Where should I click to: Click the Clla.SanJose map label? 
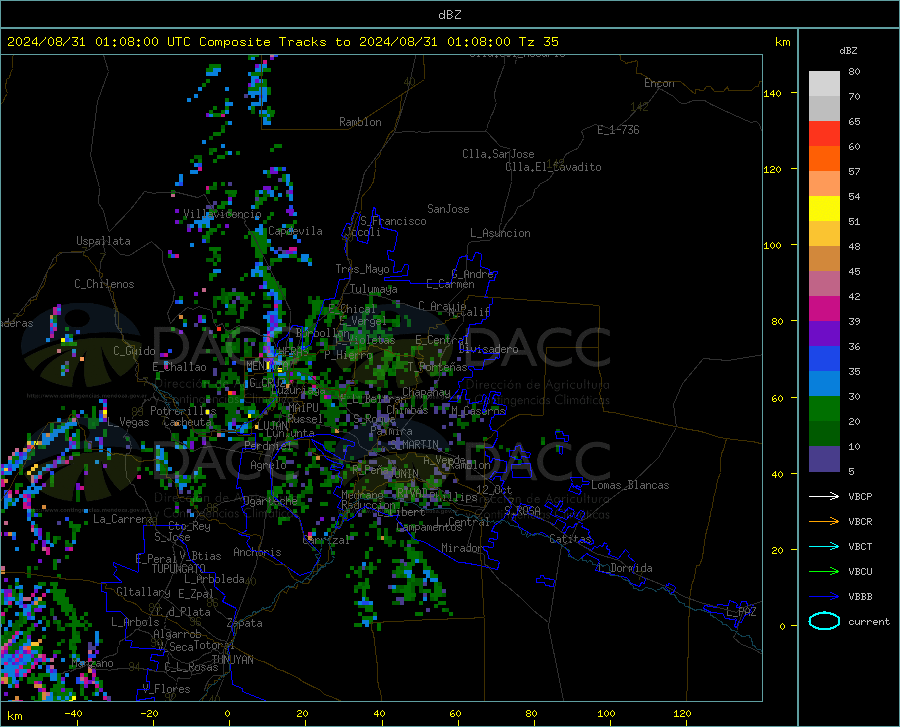tap(498, 154)
